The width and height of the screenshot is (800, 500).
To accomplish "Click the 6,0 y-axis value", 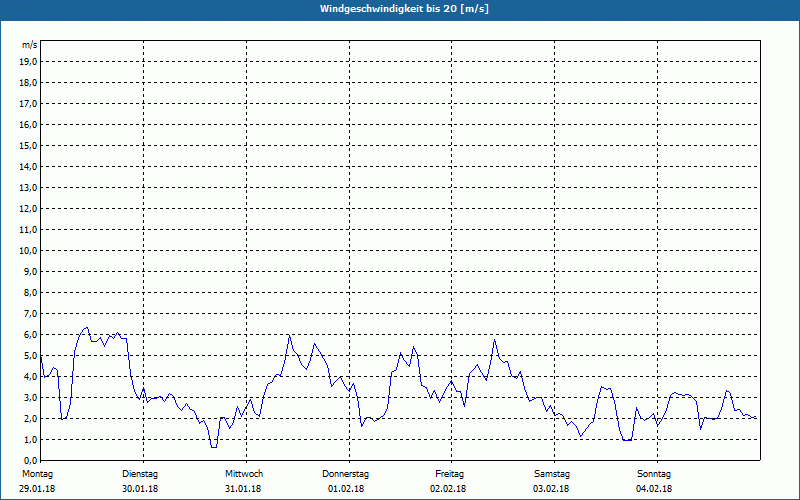I will (30, 335).
